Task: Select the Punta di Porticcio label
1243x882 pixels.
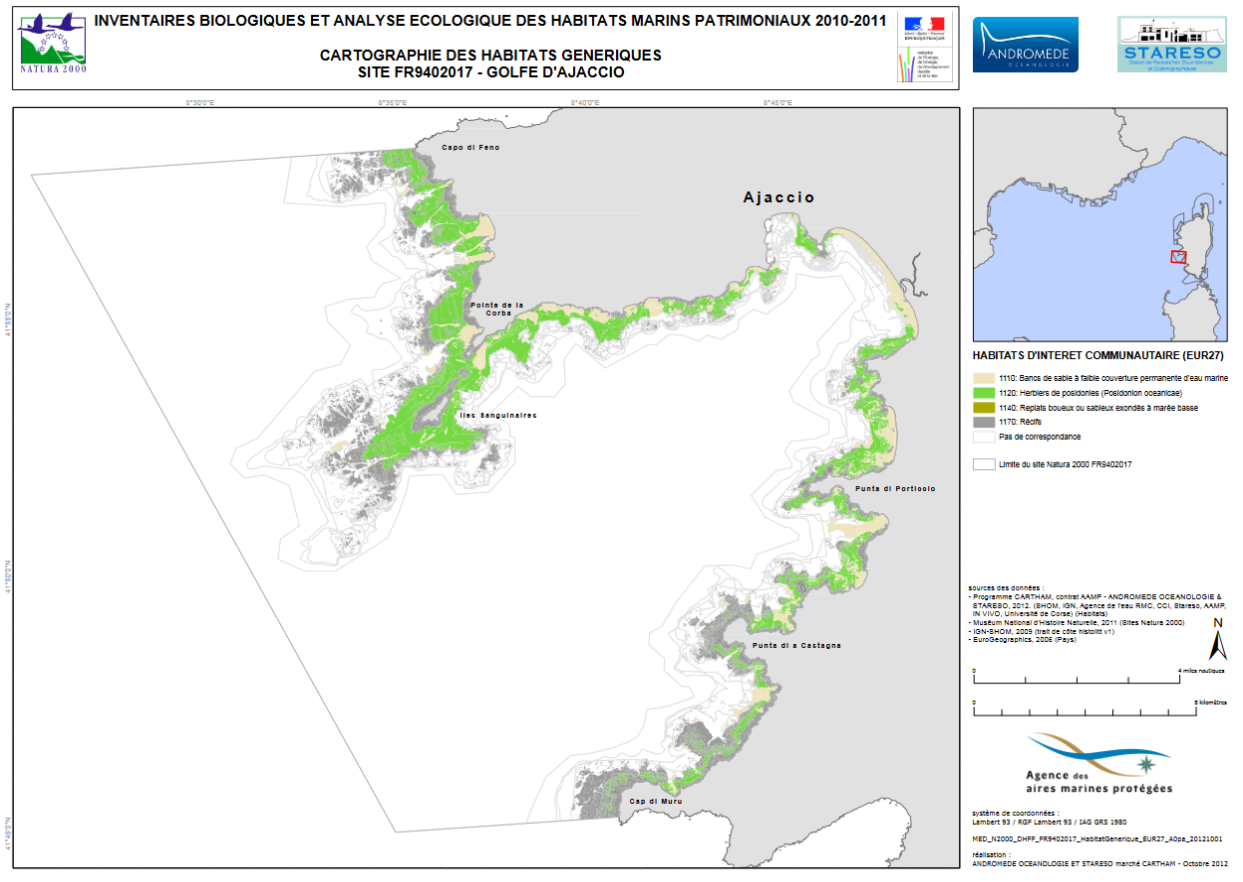Action: (x=895, y=489)
